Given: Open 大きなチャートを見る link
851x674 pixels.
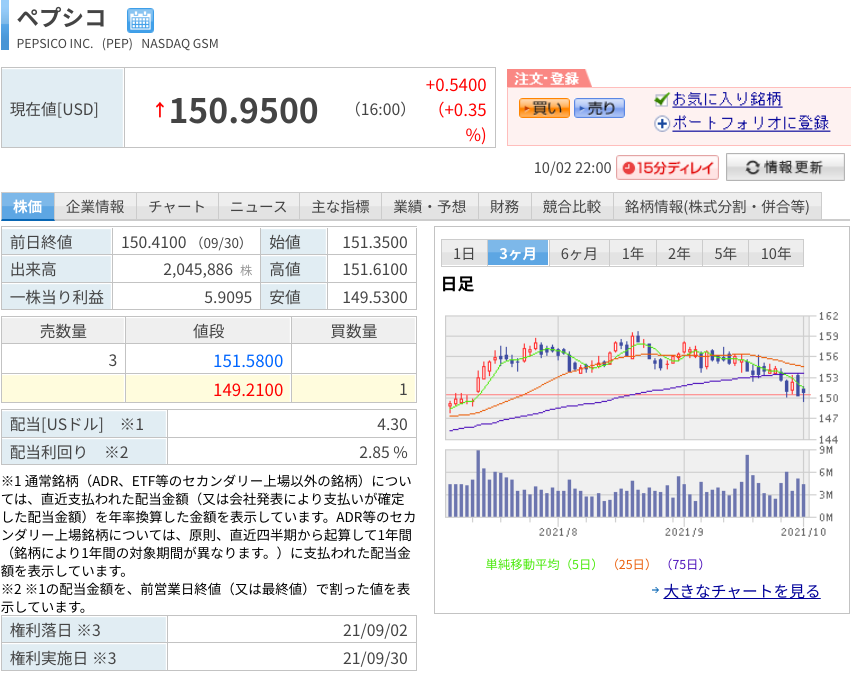Looking at the screenshot, I should tap(741, 591).
